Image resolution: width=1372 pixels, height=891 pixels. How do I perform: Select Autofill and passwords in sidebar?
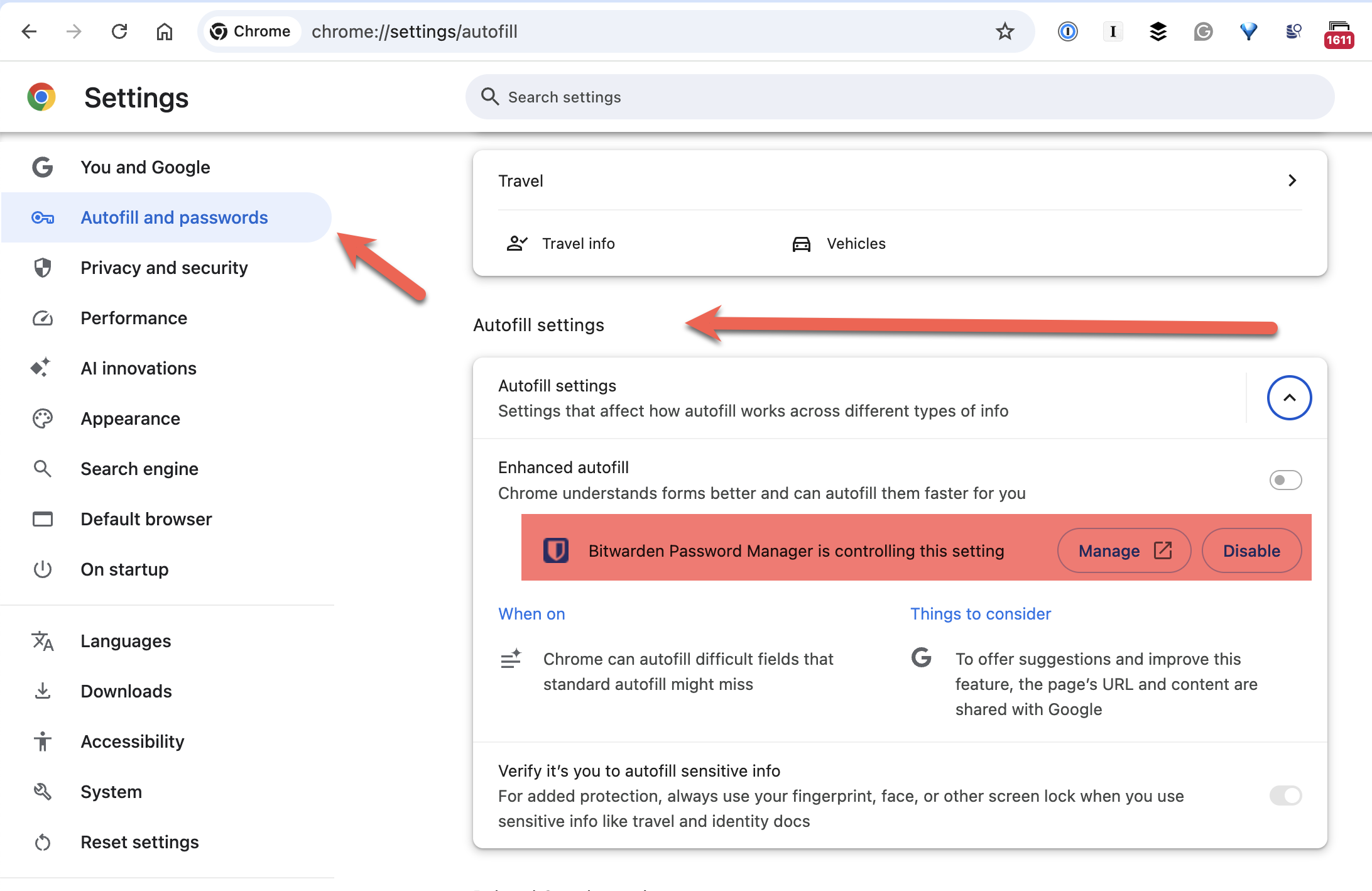(167, 217)
